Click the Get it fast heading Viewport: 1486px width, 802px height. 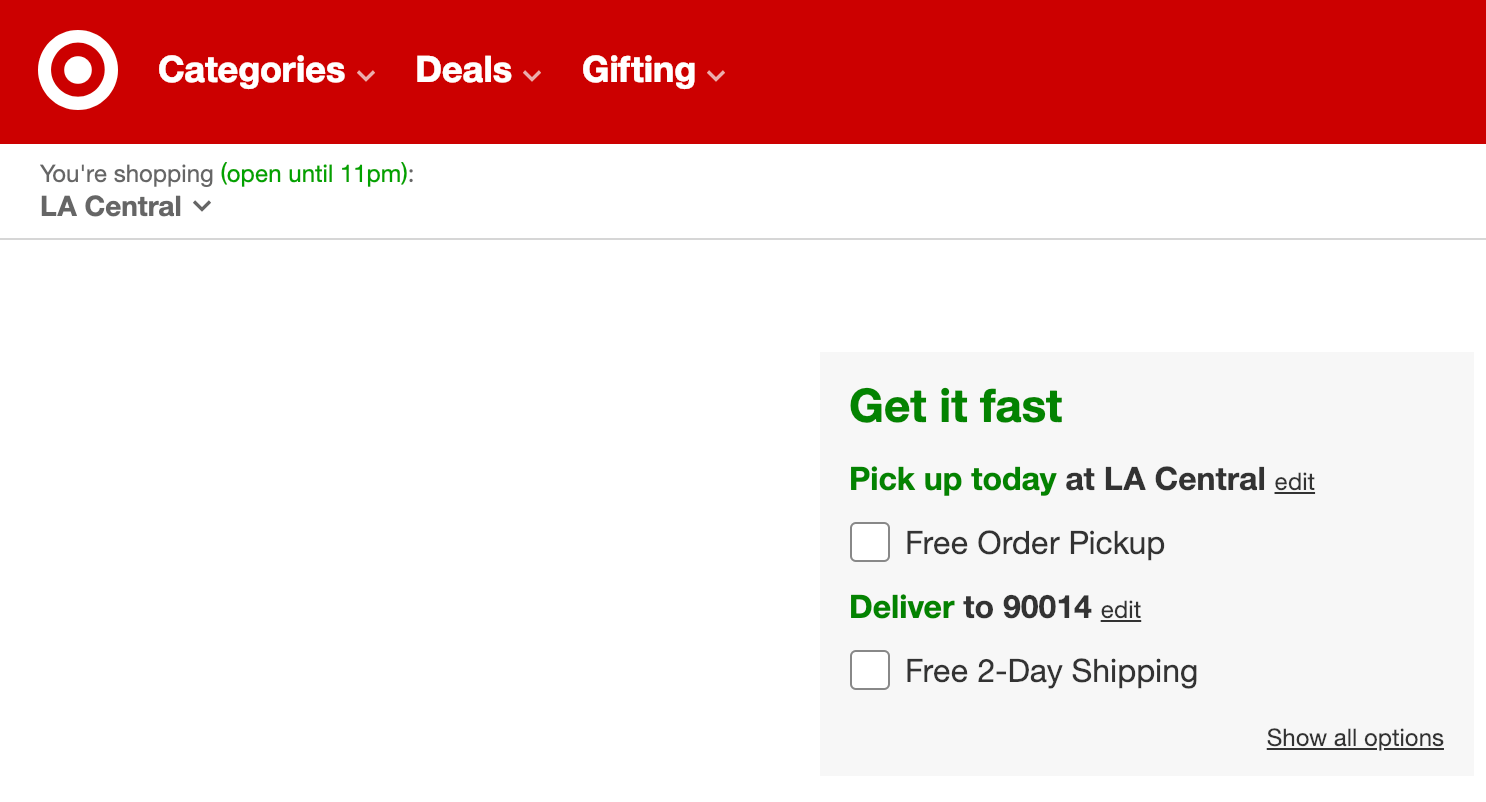pyautogui.click(x=955, y=406)
